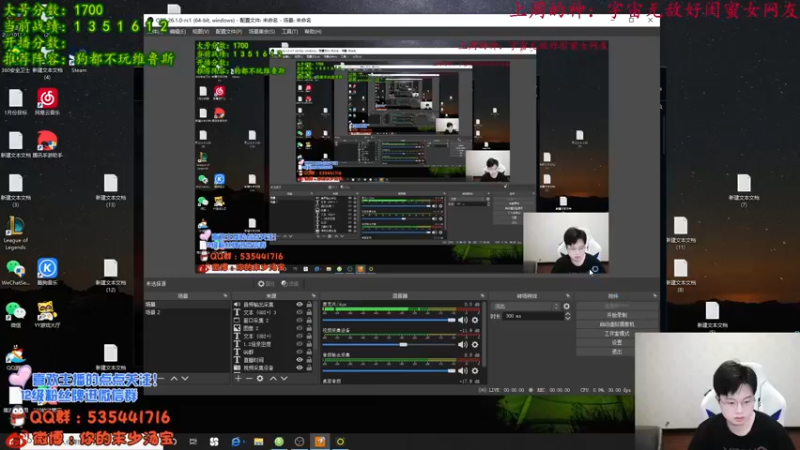Pop out the 控件 dock panel icon
The image size is (800, 450).
click(655, 296)
